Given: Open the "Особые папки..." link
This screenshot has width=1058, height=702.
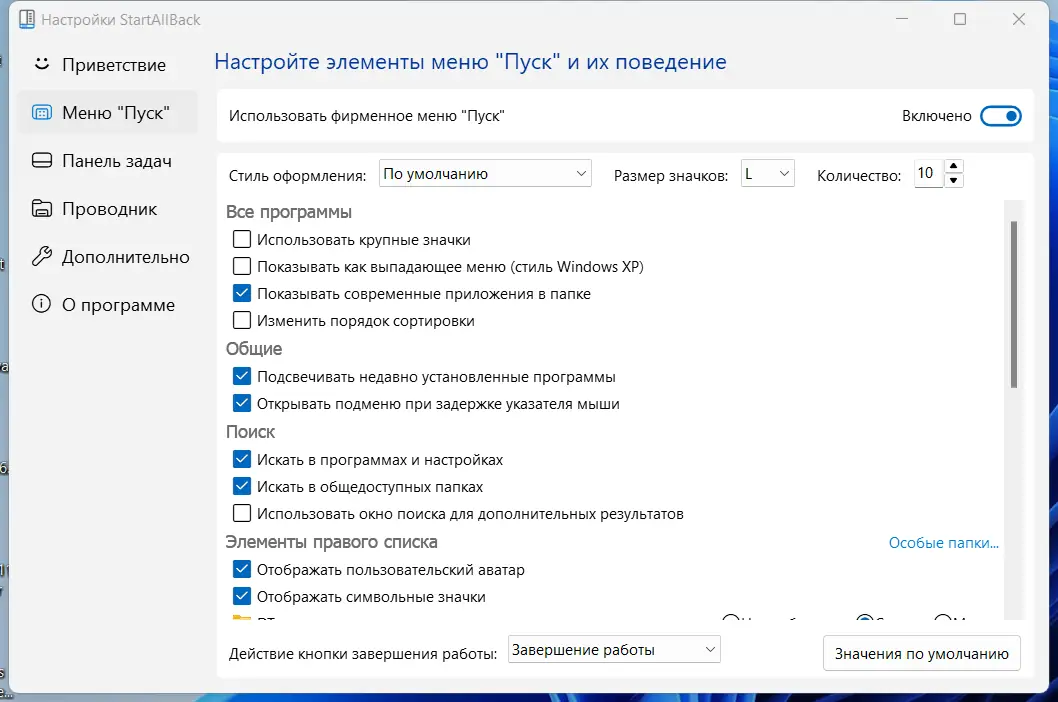Looking at the screenshot, I should coord(943,542).
